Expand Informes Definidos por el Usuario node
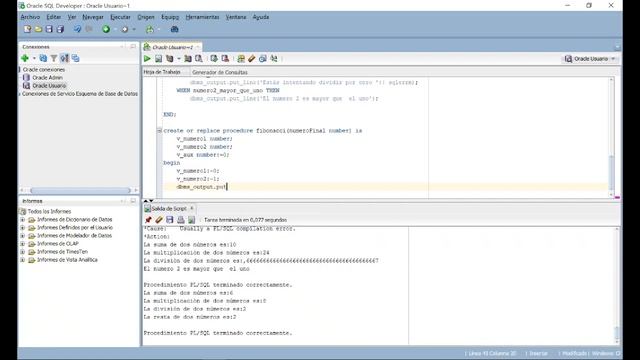 pos(22,228)
